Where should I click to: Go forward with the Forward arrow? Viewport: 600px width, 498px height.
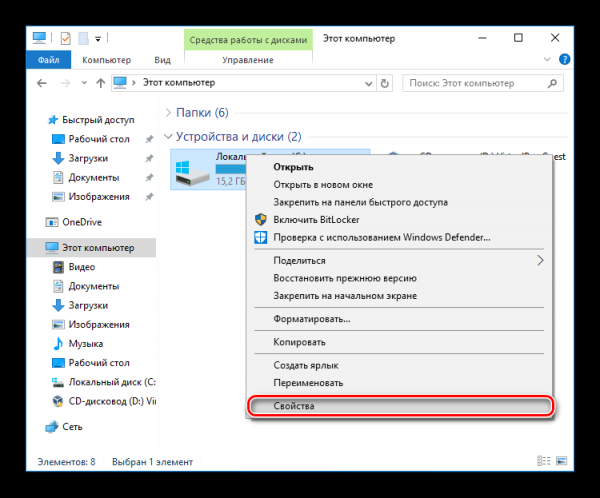click(x=65, y=83)
